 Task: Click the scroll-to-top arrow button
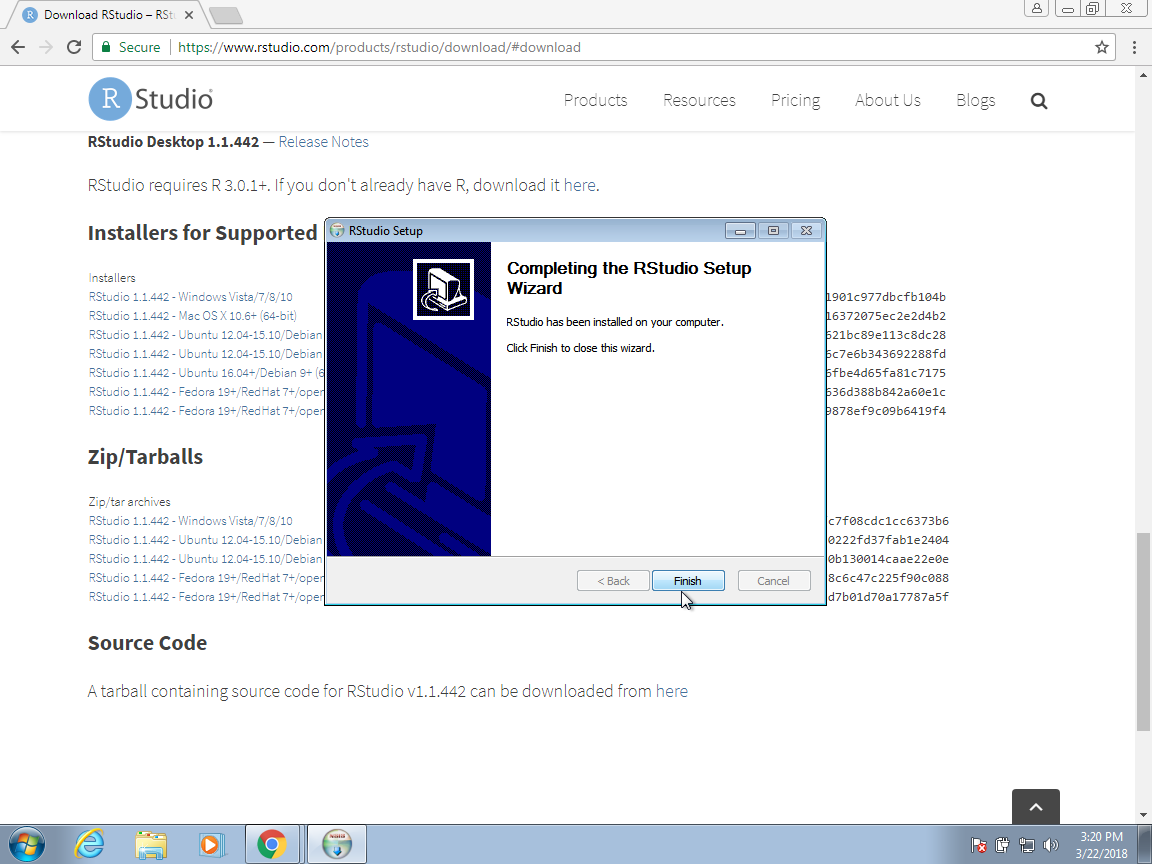point(1035,807)
